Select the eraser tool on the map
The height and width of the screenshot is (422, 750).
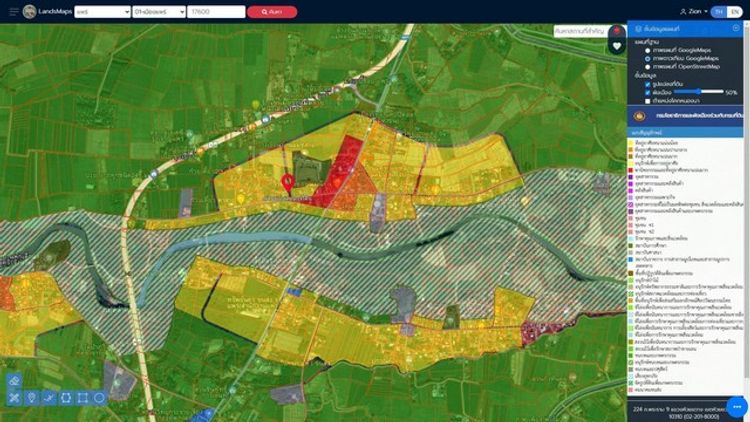pos(14,381)
